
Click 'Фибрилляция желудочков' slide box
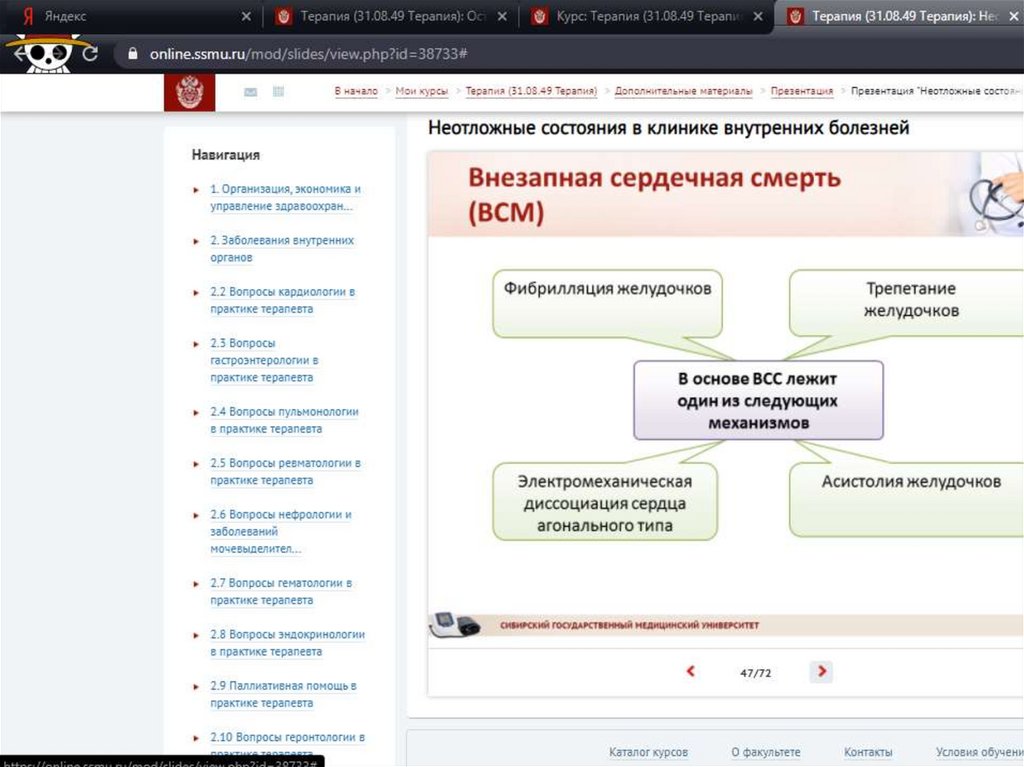[x=607, y=304]
